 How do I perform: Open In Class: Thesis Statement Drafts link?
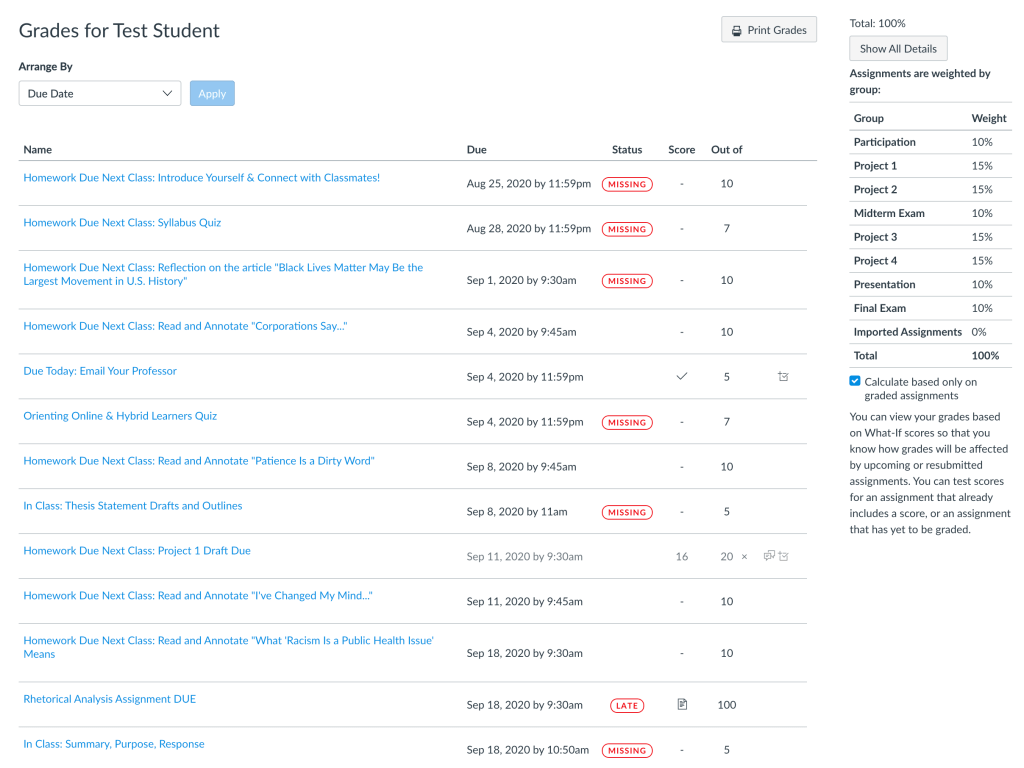[x=133, y=506]
